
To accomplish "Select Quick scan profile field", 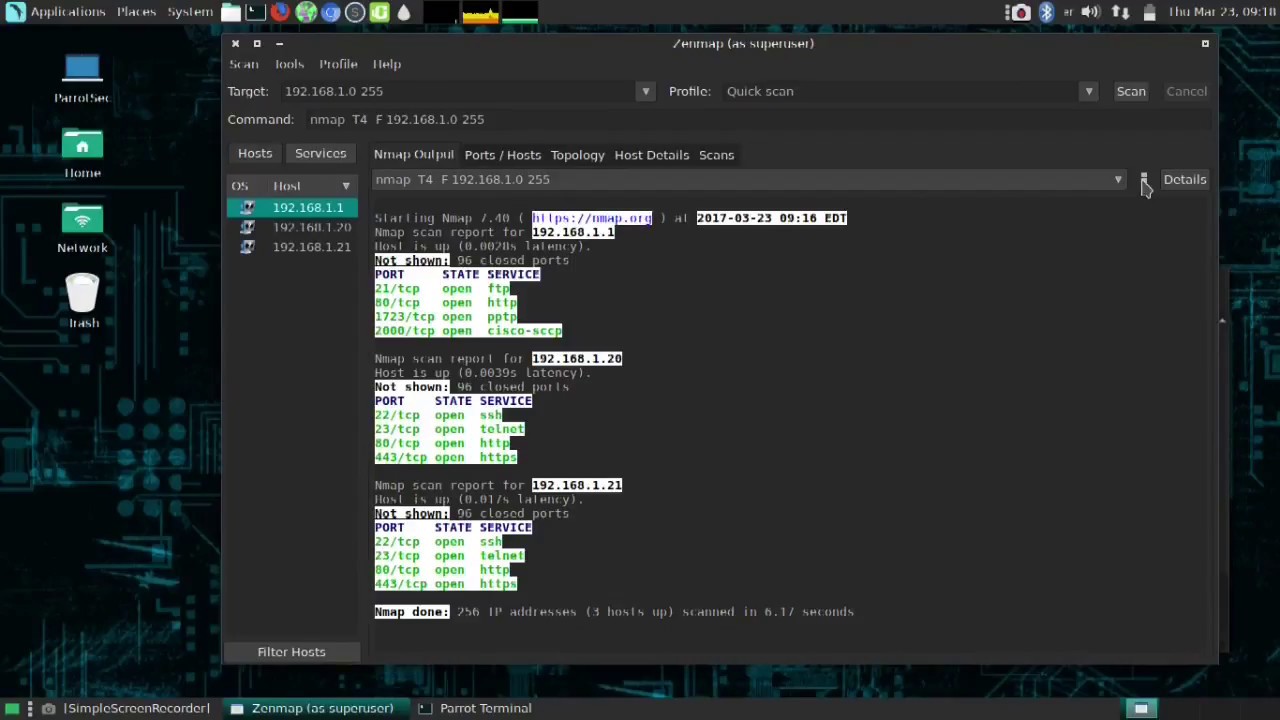I will [900, 91].
